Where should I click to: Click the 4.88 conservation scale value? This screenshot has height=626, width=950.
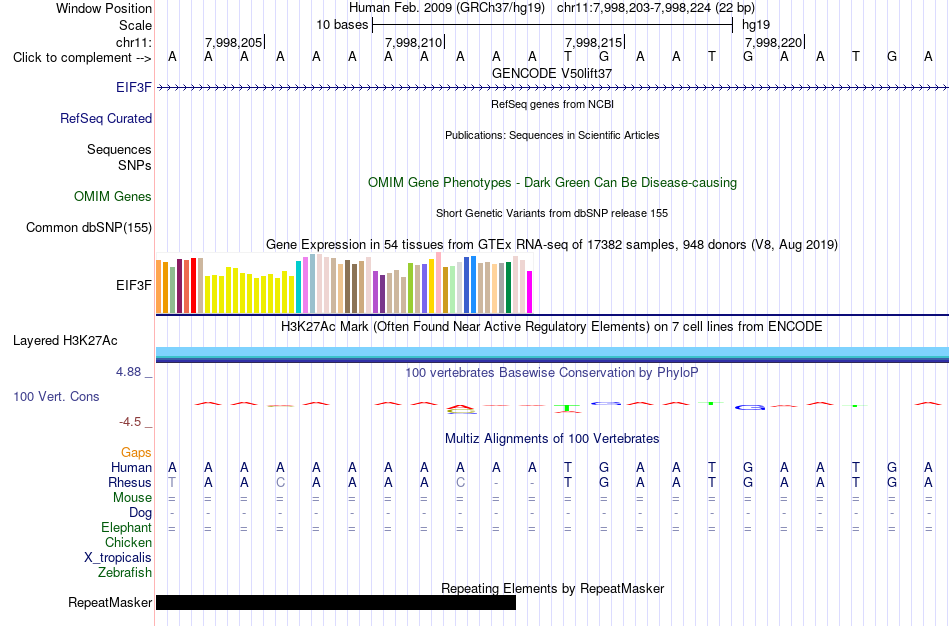pos(128,371)
